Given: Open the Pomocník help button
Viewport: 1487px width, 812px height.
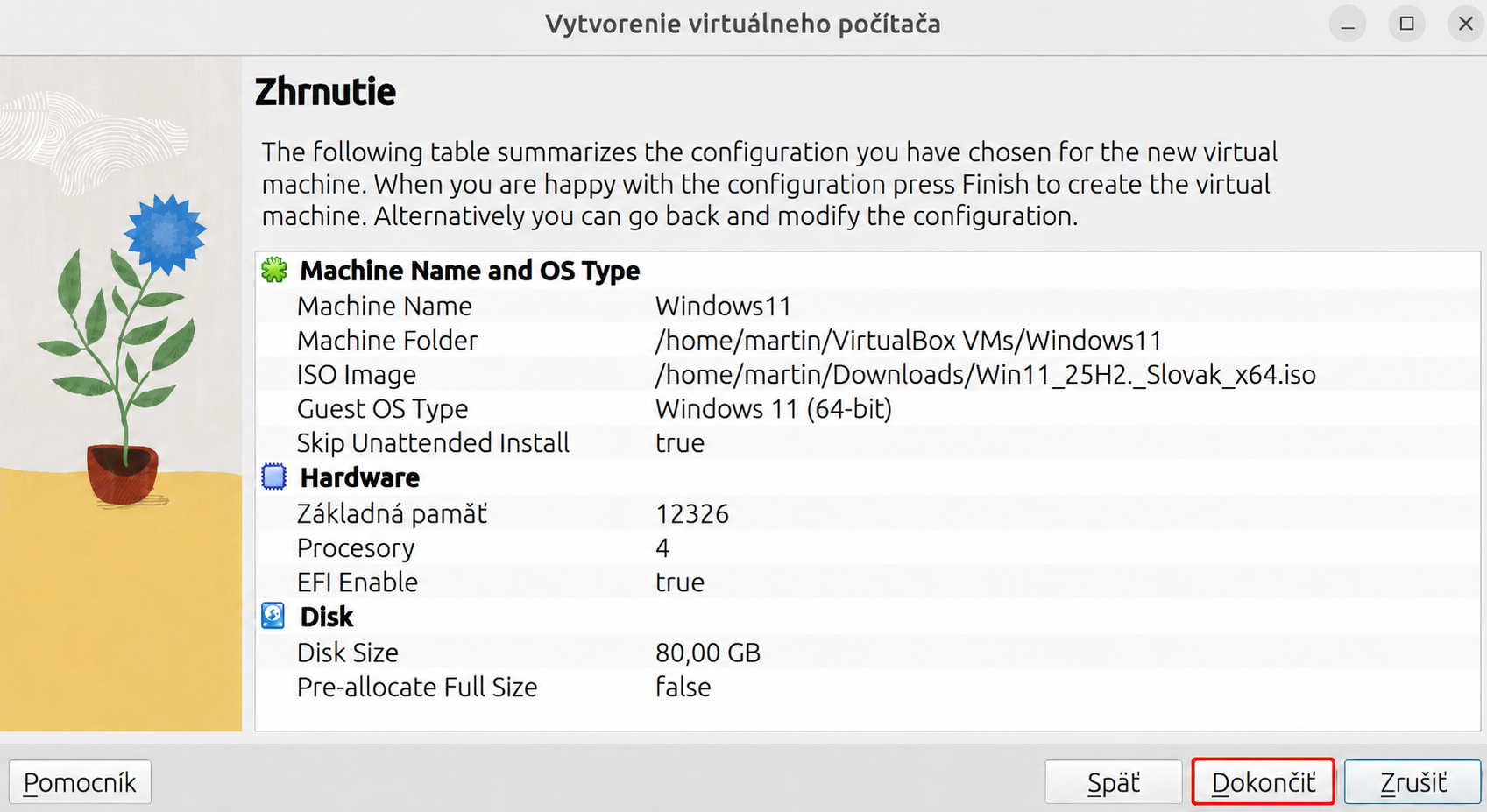Looking at the screenshot, I should coord(80,781).
